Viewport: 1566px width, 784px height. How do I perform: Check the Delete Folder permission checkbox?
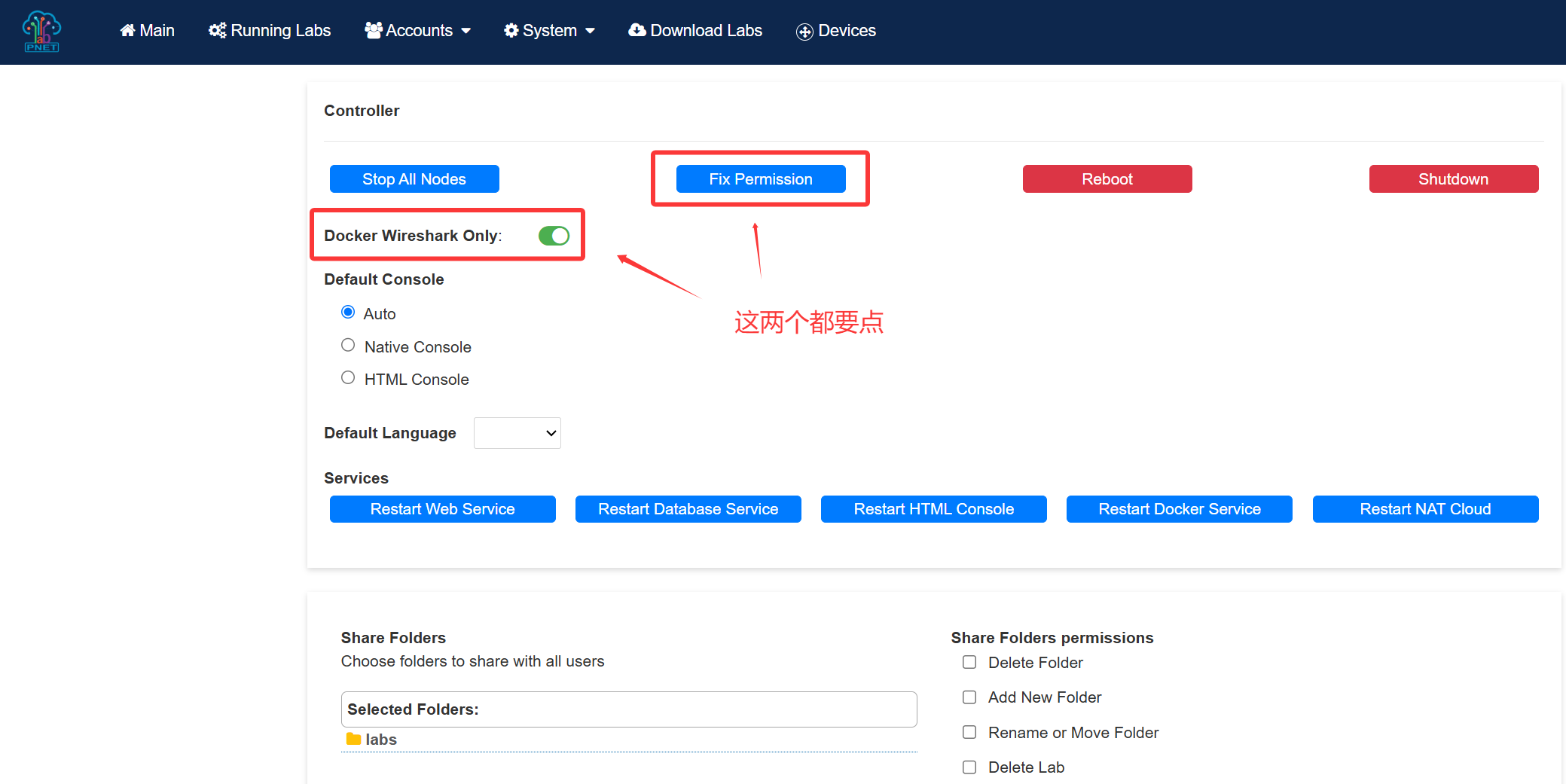[x=969, y=662]
